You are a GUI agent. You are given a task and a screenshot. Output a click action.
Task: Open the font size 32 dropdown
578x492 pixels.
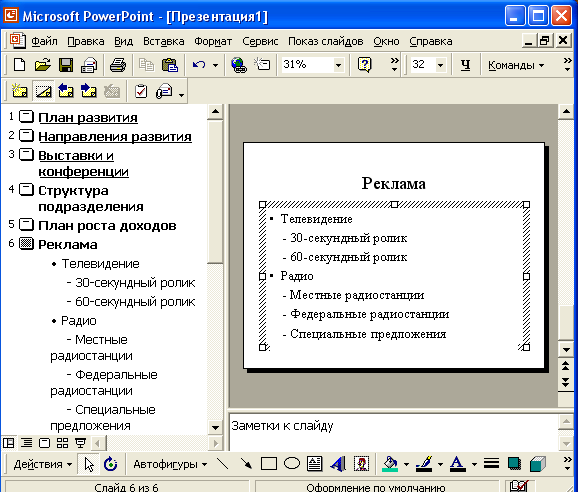440,65
